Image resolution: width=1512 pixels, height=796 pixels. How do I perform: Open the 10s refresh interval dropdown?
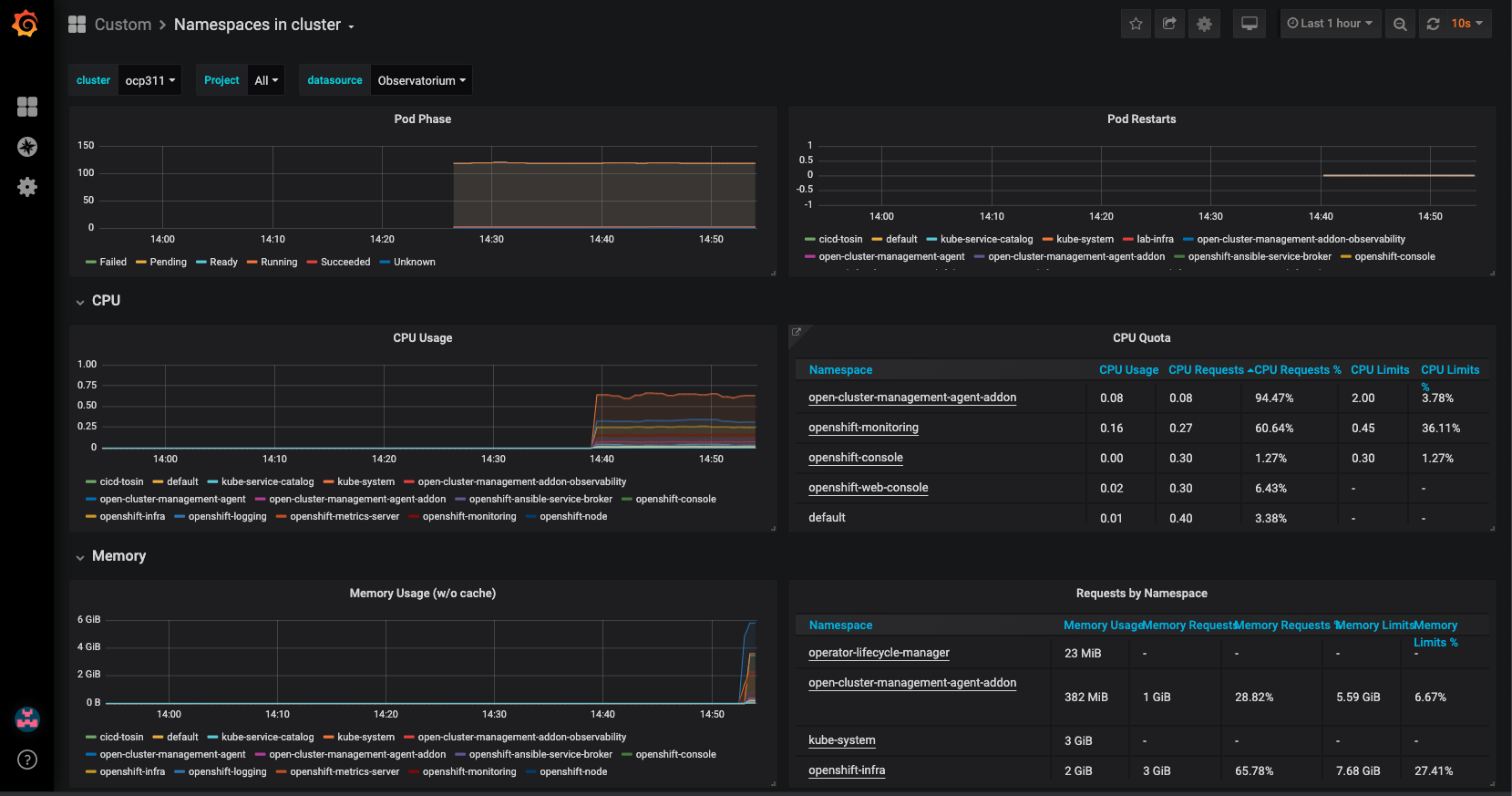tap(1467, 24)
